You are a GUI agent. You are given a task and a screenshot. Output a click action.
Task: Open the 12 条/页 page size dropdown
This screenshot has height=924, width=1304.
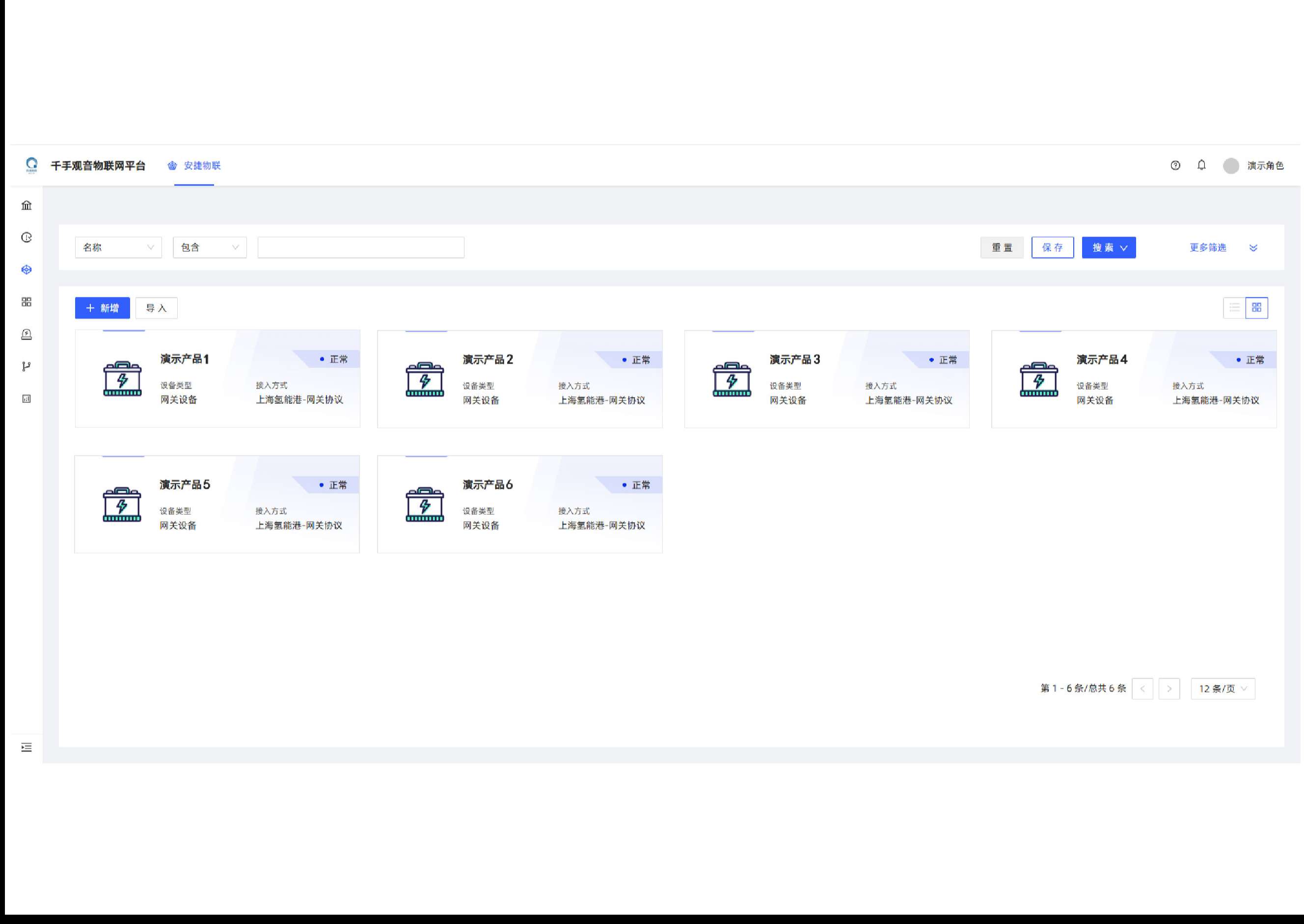coord(1222,689)
